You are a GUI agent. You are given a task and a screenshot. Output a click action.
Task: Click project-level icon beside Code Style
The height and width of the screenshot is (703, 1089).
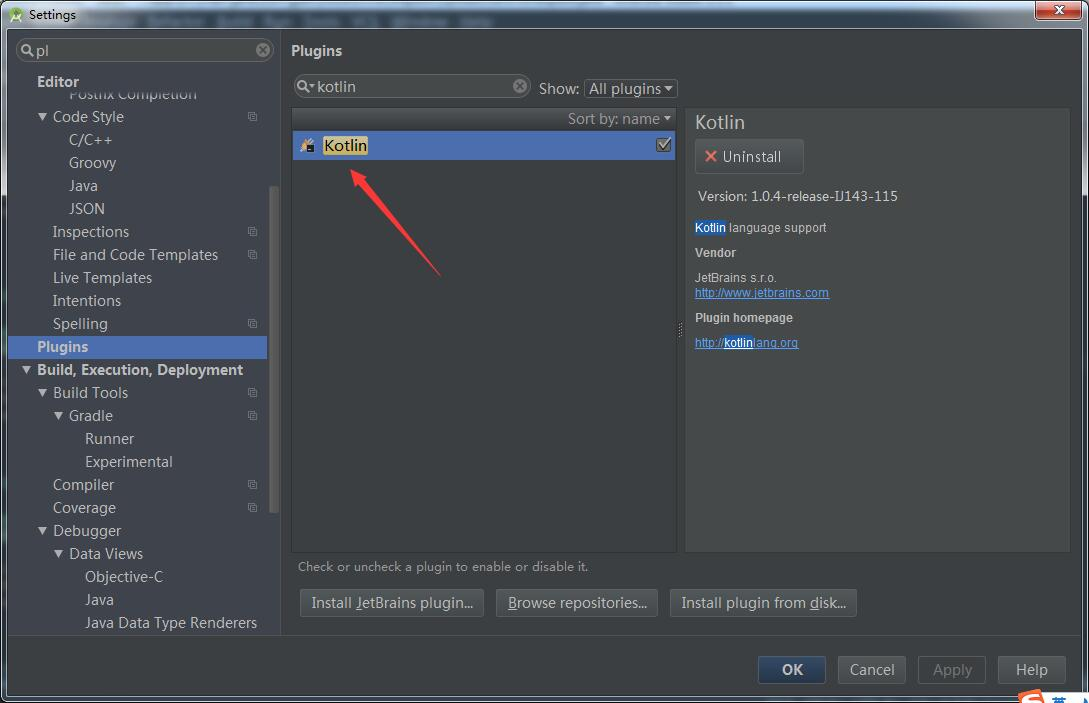252,117
